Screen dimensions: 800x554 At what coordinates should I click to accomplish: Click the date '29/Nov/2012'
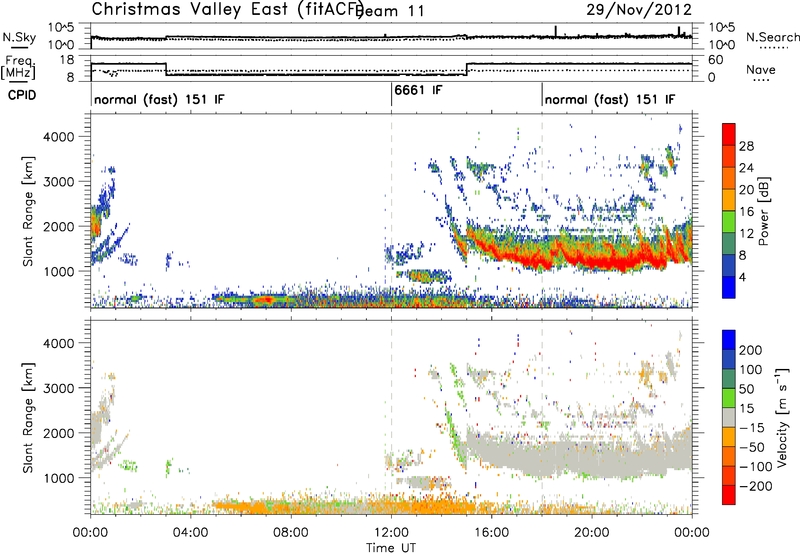click(639, 9)
